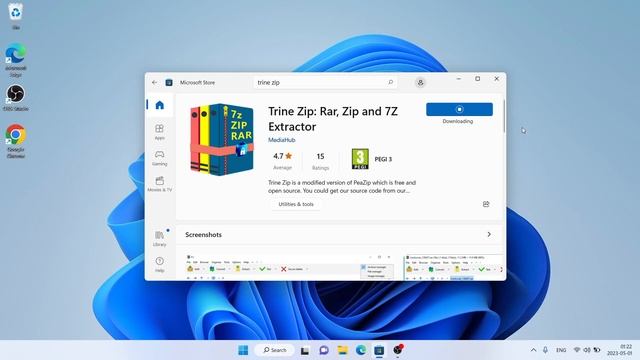The image size is (640, 360).
Task: Minimize the Microsoft Store window
Action: 459,79
